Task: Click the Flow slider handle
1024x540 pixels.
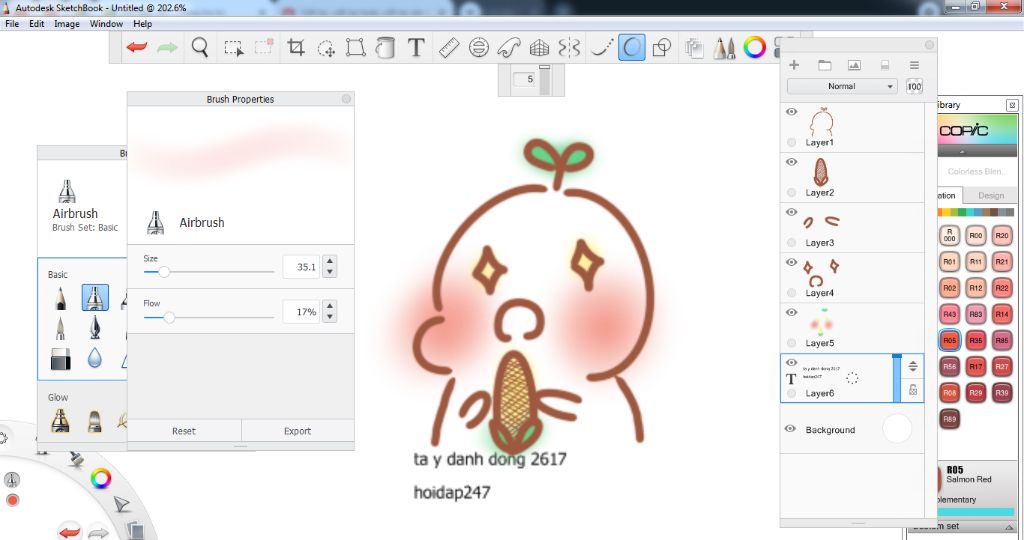Action: pyautogui.click(x=169, y=317)
